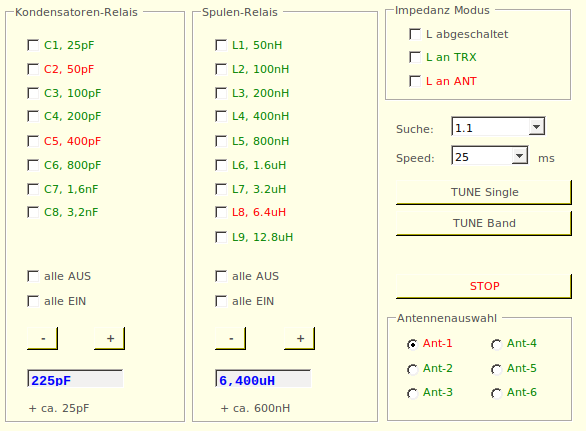Hit the red STOP button

[x=484, y=286]
